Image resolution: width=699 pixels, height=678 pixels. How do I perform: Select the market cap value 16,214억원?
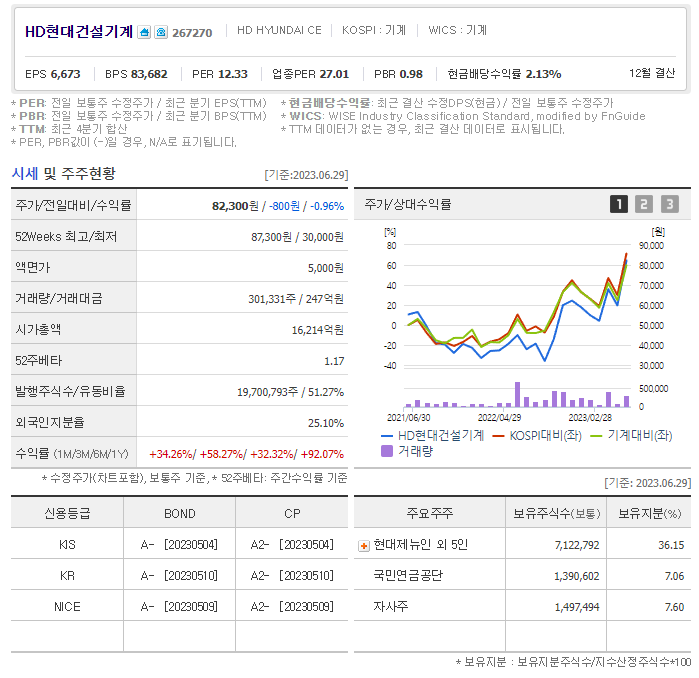point(317,330)
